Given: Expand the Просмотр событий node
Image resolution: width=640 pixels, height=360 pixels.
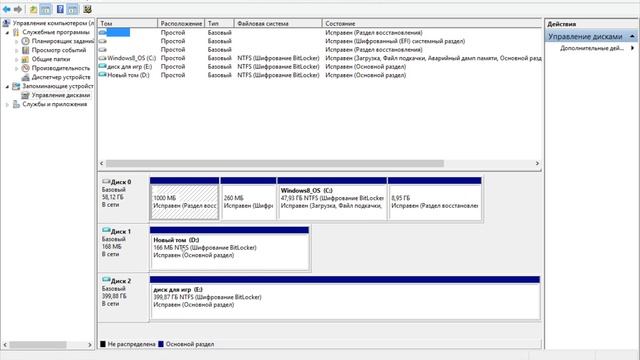Looking at the screenshot, I should pos(16,50).
